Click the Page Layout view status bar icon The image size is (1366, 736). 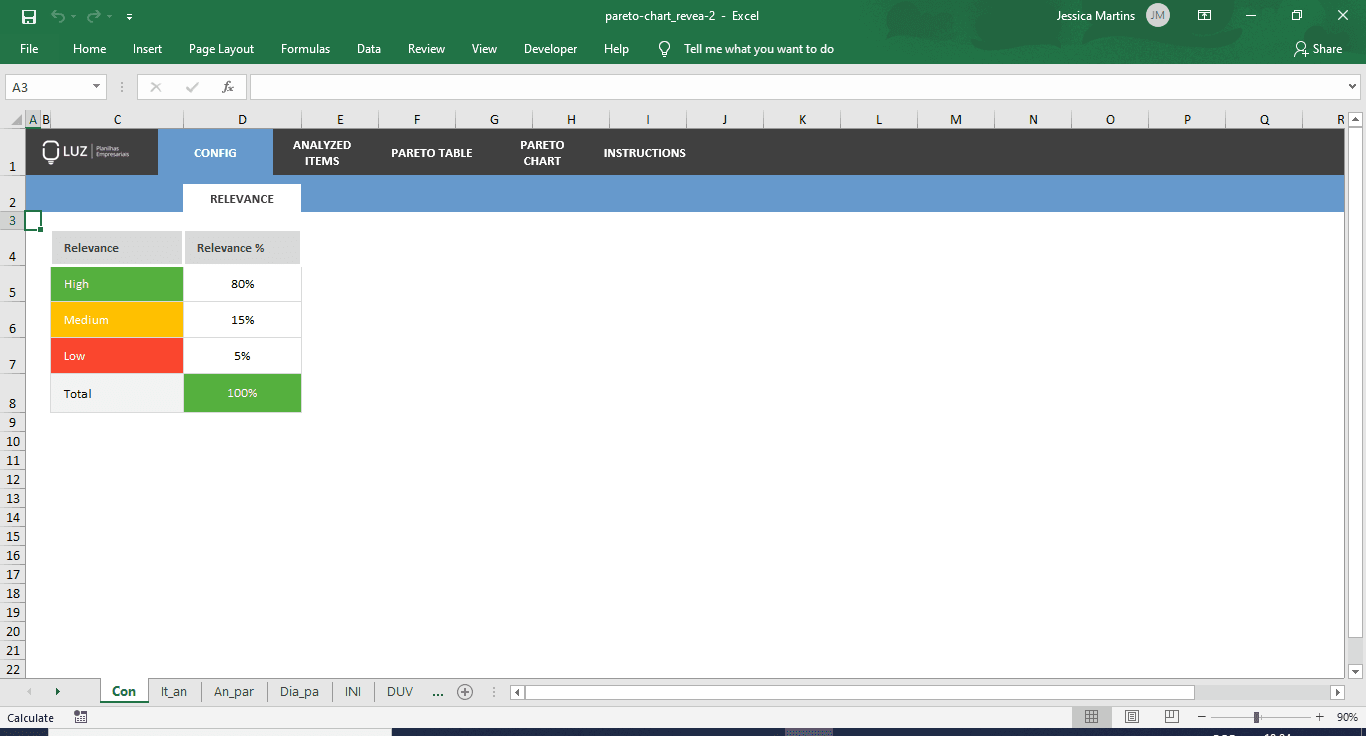[1131, 717]
